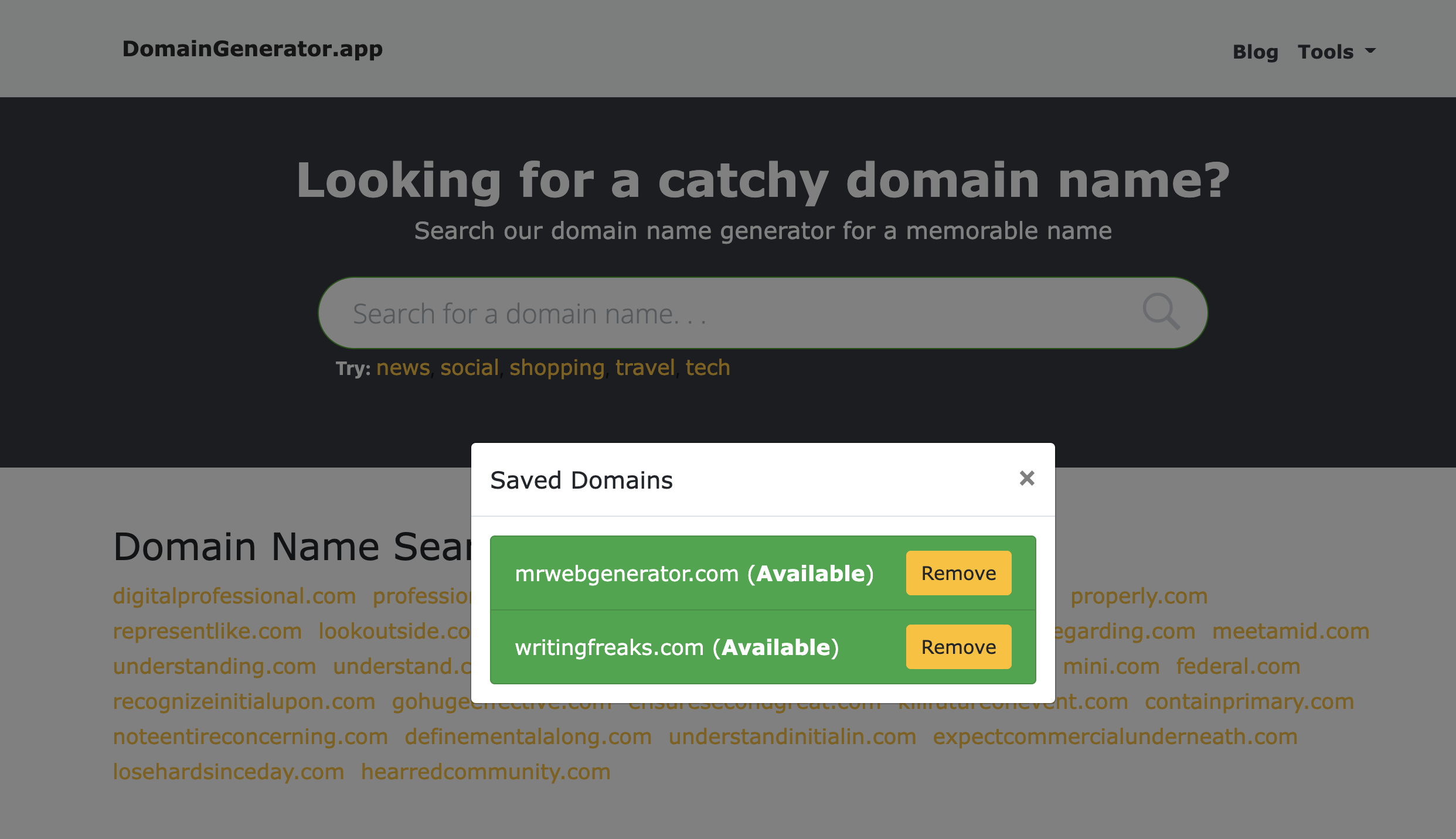Open understanding.com suggestion
Viewport: 1456px width, 839px height.
215,666
